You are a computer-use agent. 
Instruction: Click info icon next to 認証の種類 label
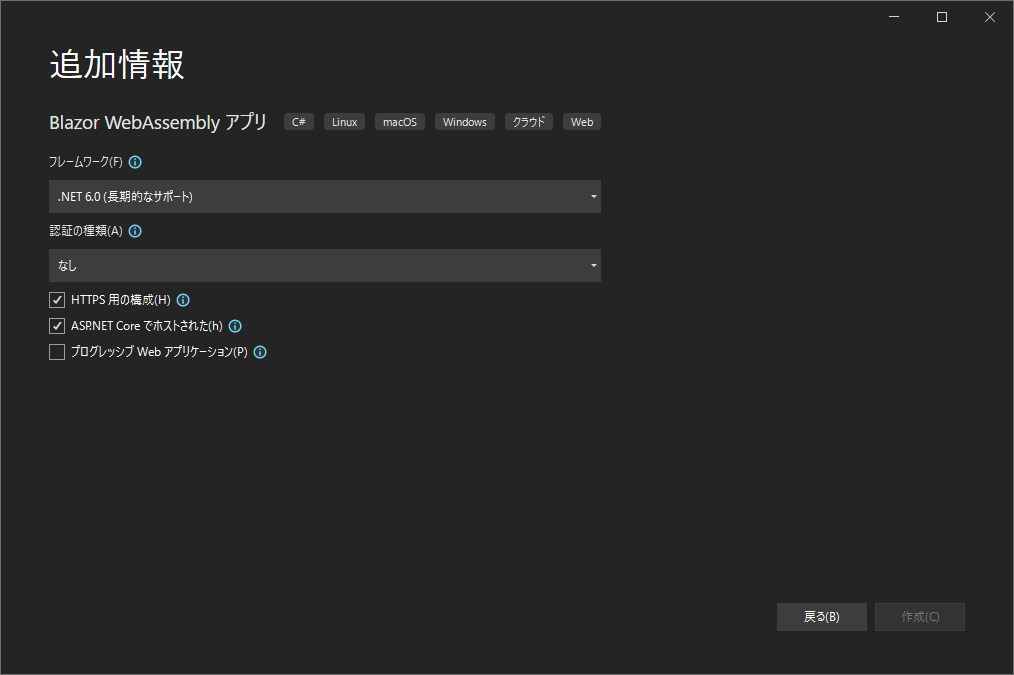135,231
